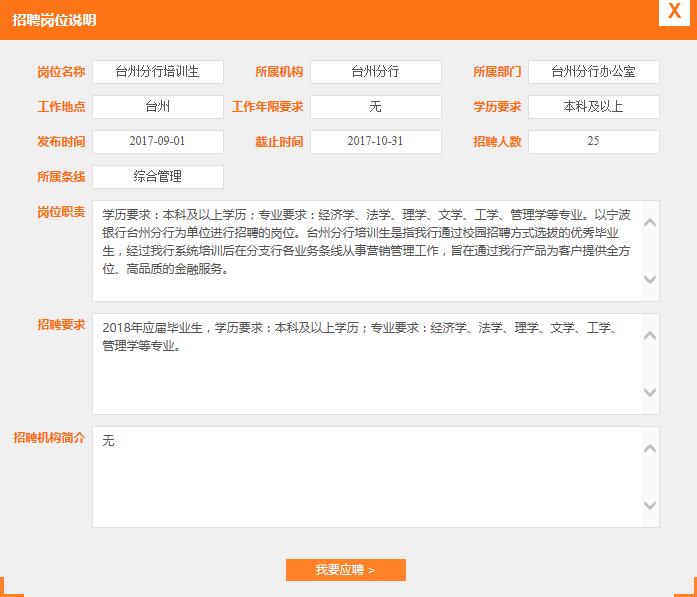
Task: Focus the 工作地点 field showing 台州
Action: click(158, 107)
